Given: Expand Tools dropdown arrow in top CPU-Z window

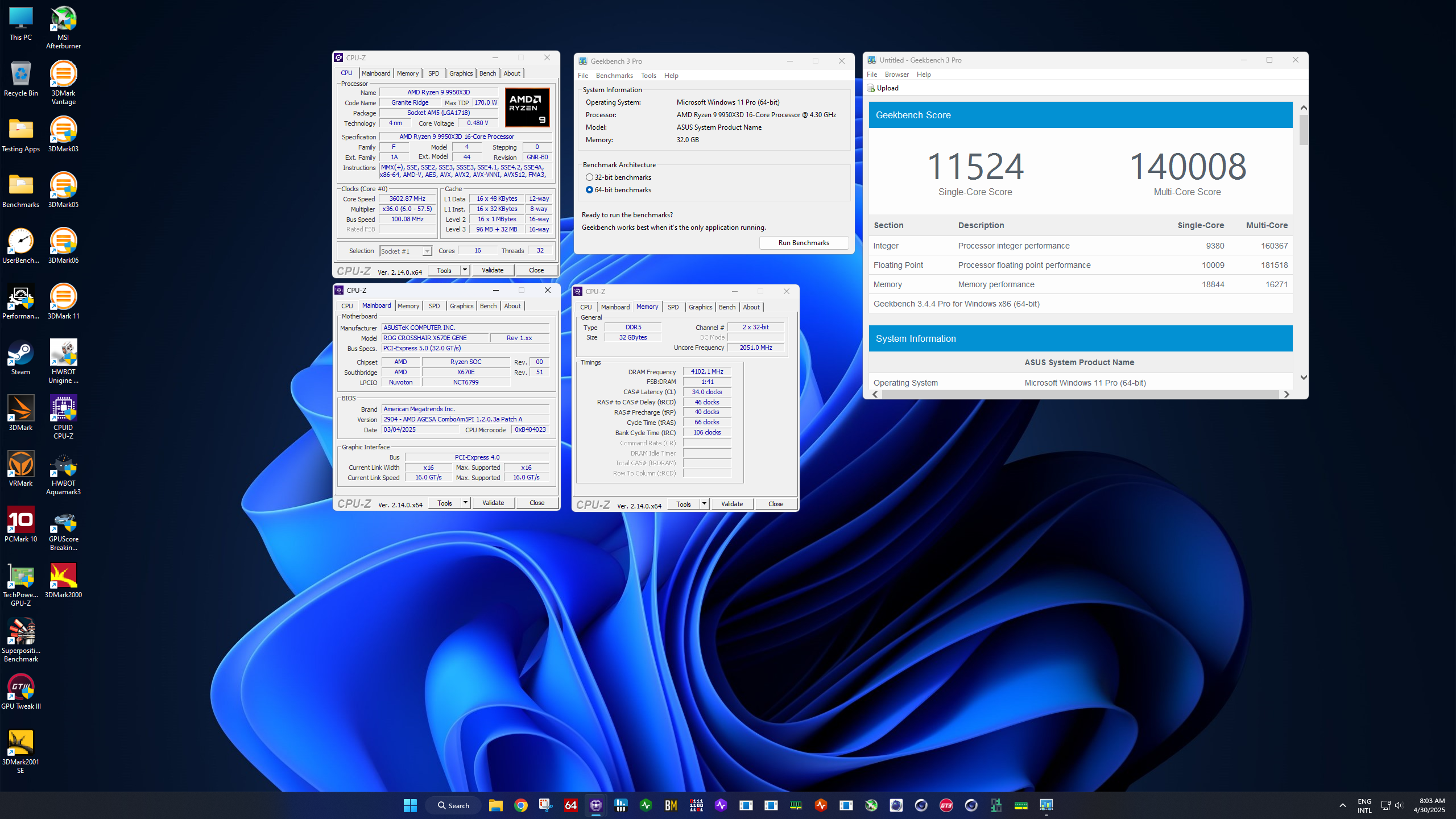Looking at the screenshot, I should click(x=465, y=270).
